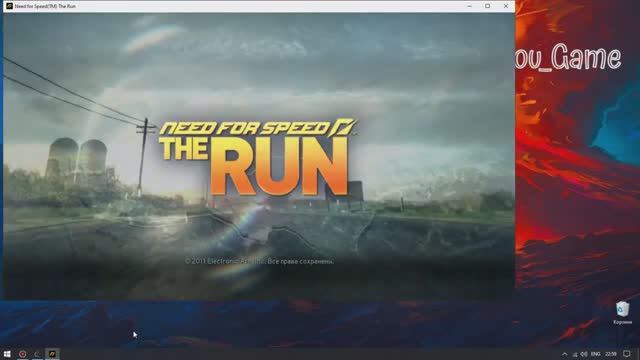Viewport: 640px width, 360px height.
Task: Open the clock showing 22:59
Action: pos(611,354)
